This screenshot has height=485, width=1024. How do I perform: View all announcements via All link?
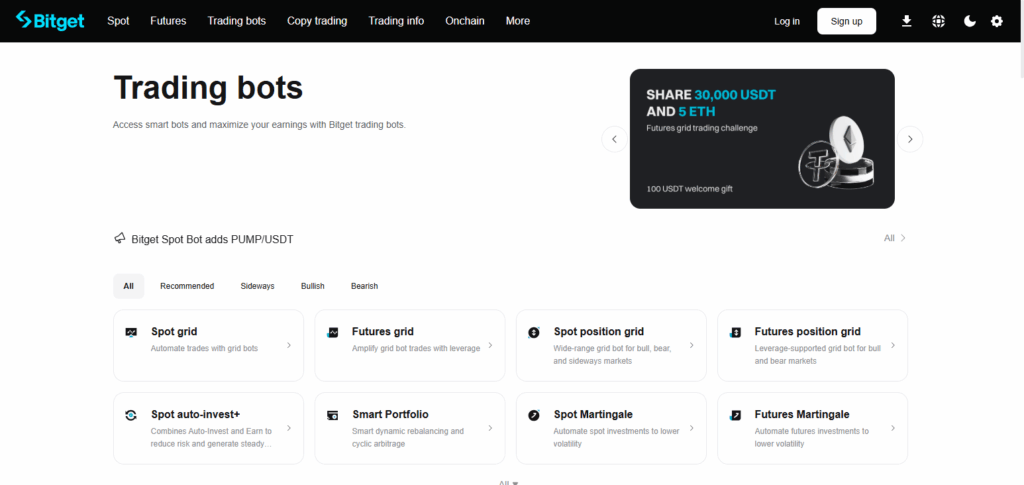click(895, 238)
